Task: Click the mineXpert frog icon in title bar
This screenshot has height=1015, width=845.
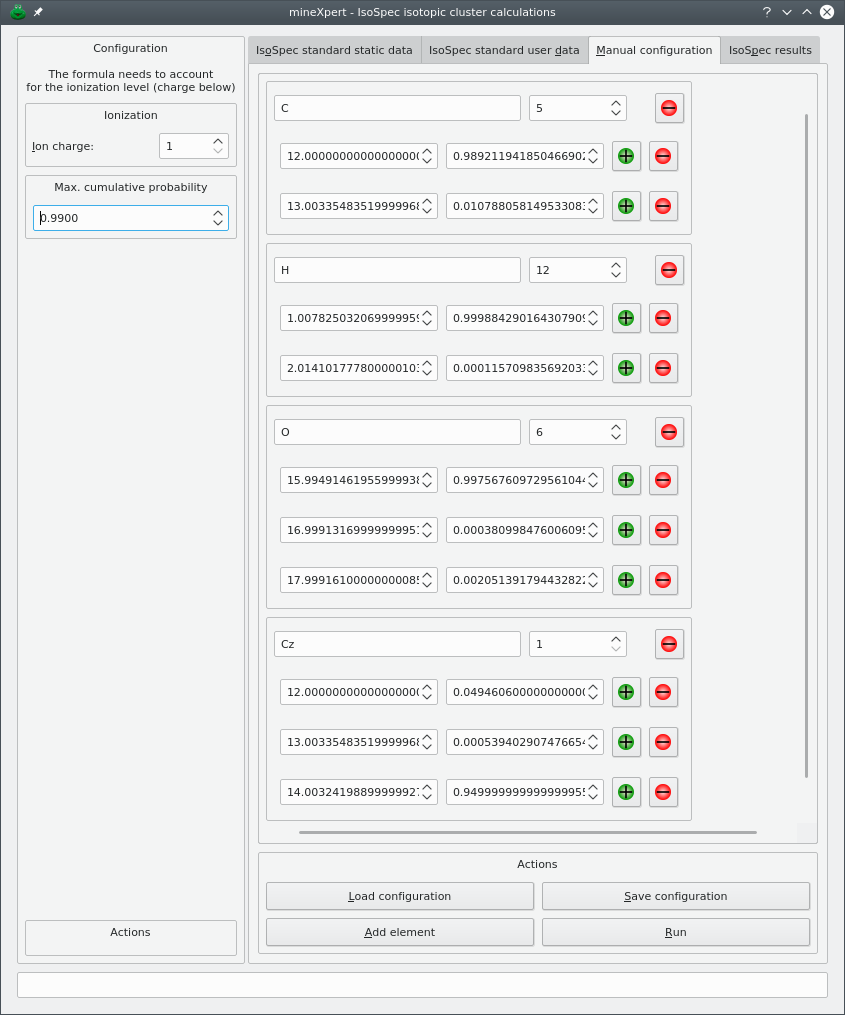Action: pyautogui.click(x=17, y=12)
